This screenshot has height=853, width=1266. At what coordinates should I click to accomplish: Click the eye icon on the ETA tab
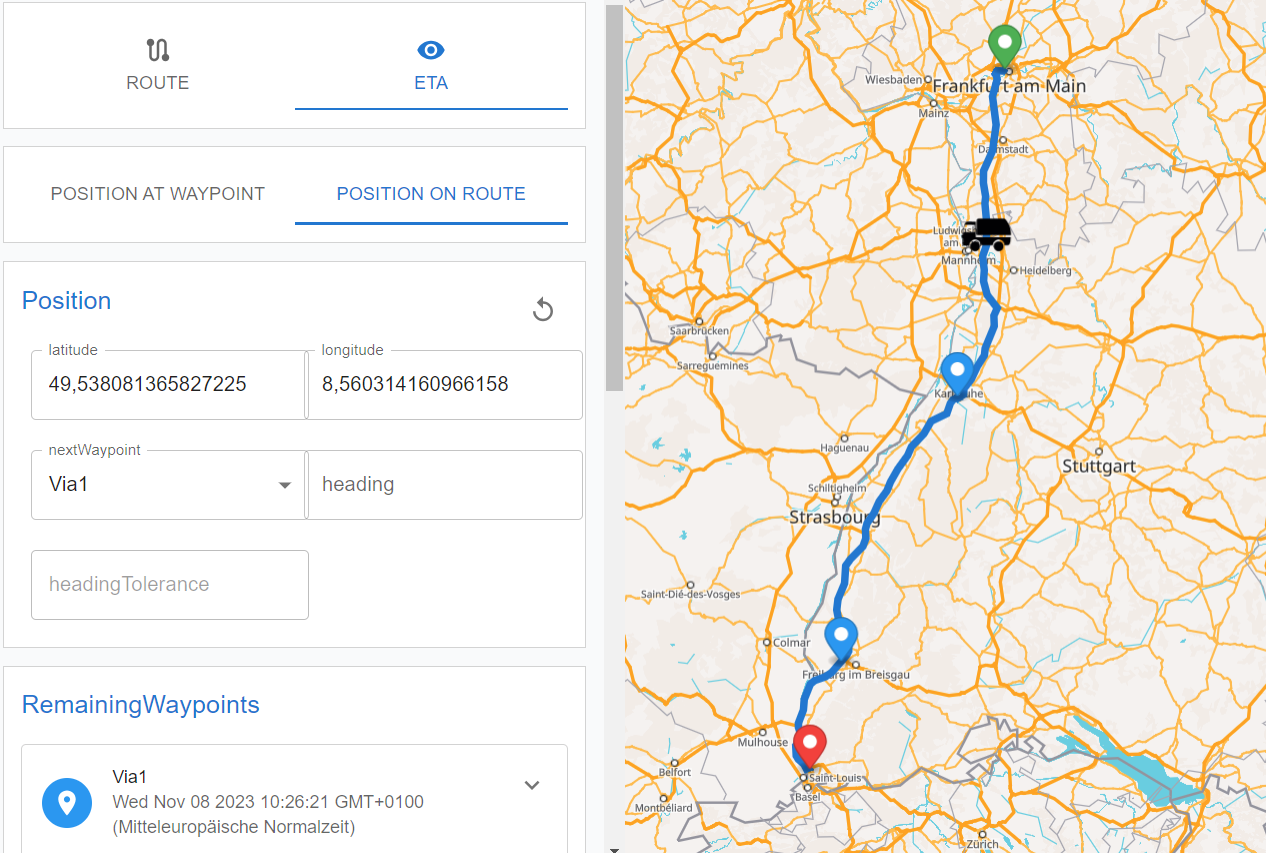click(x=430, y=50)
